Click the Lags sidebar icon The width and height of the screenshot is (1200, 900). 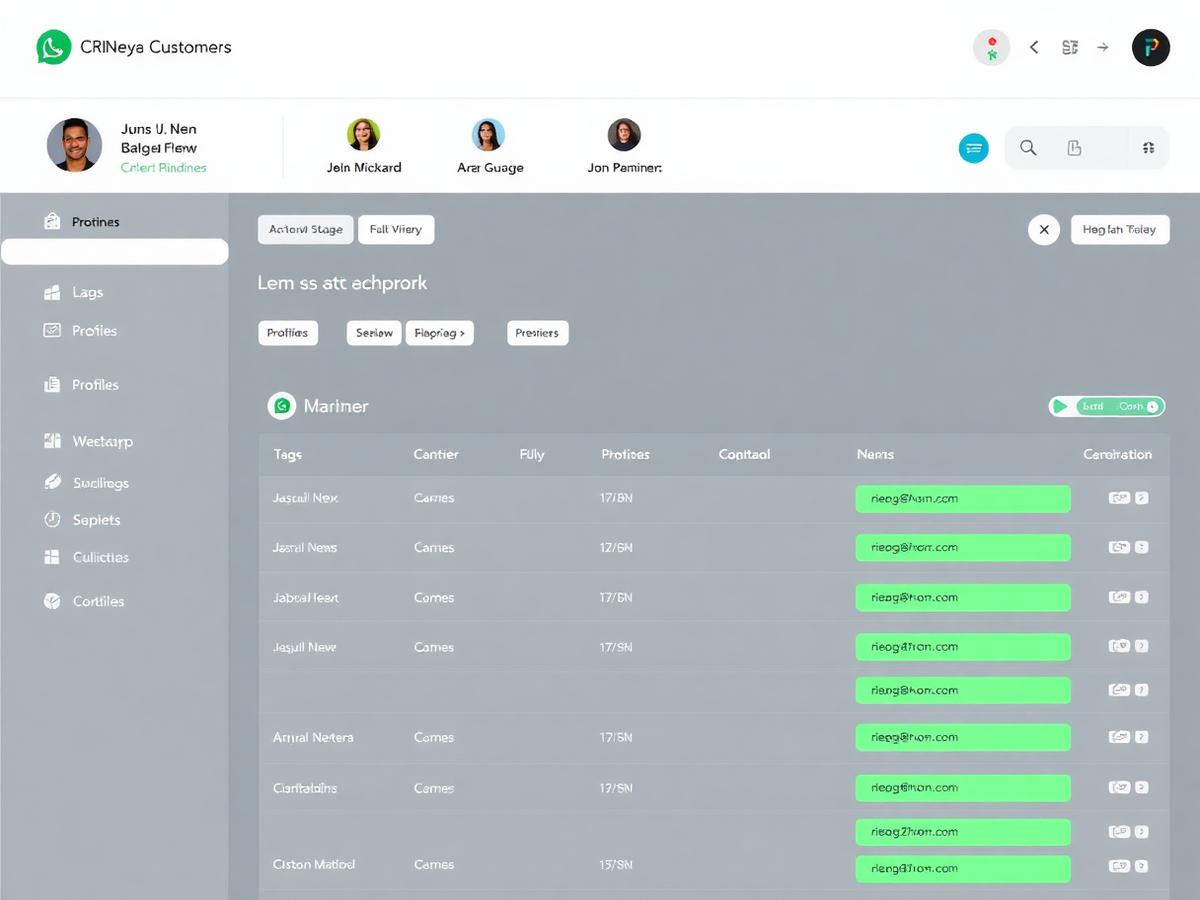pos(52,292)
